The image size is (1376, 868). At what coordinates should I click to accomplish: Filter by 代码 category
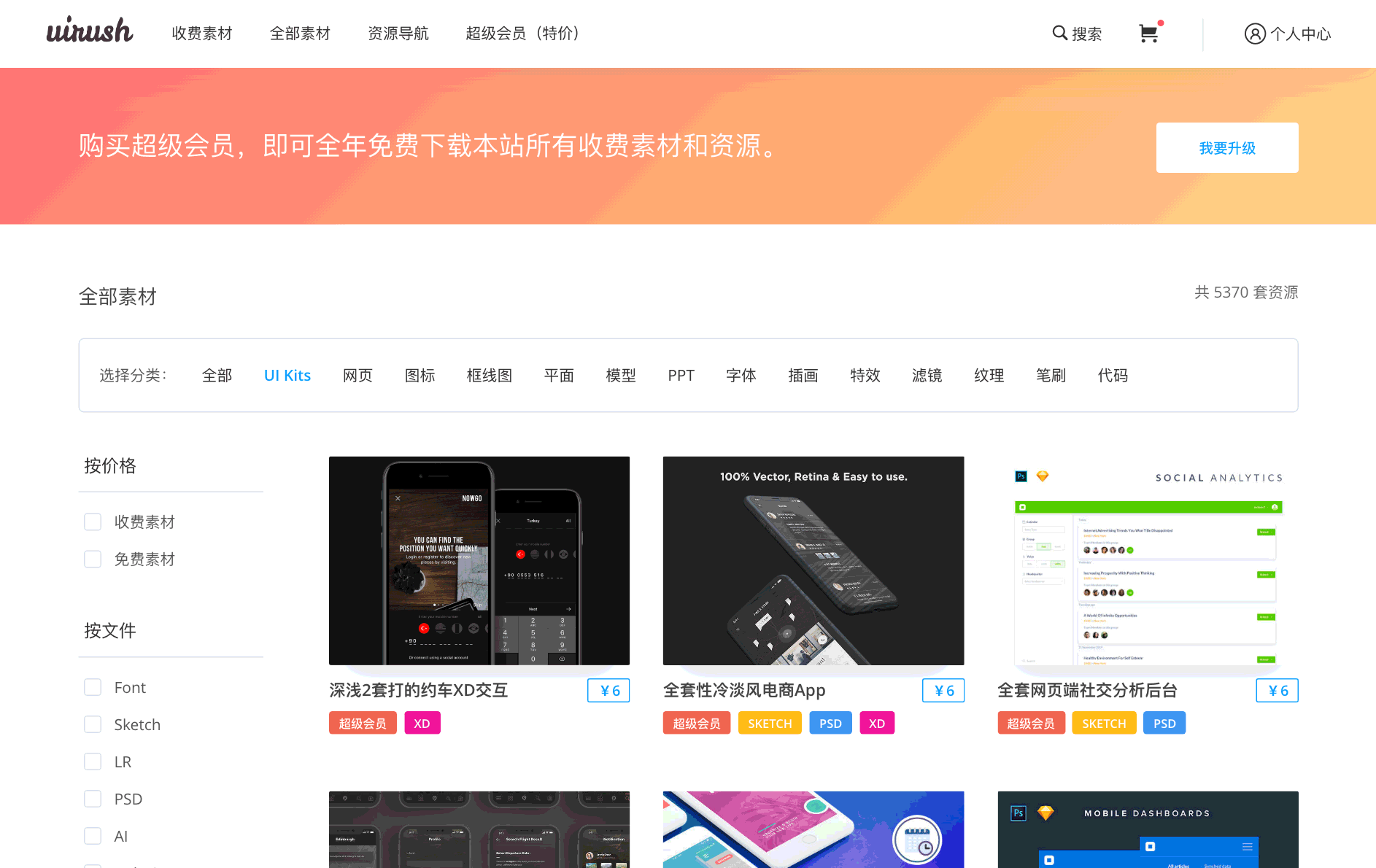[x=1113, y=376]
